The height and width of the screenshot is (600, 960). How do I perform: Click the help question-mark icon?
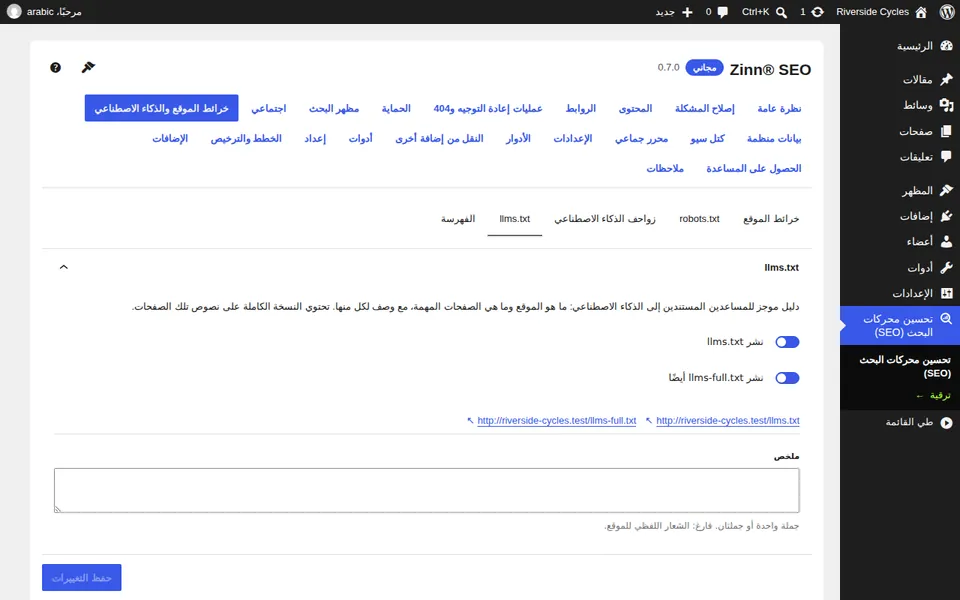point(55,67)
